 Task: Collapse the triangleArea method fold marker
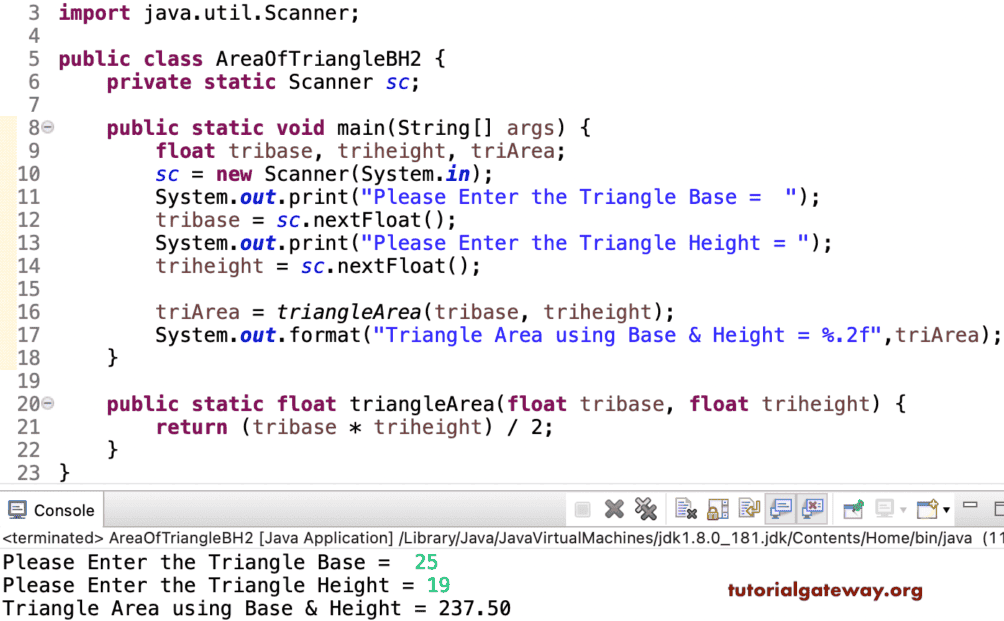tap(46, 403)
